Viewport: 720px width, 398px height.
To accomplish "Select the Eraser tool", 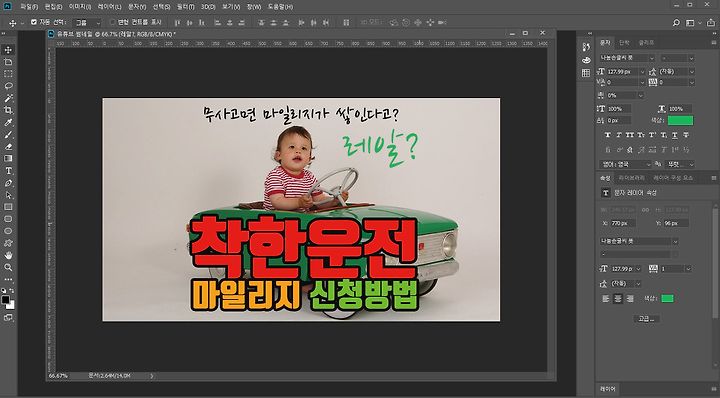I will 8,147.
